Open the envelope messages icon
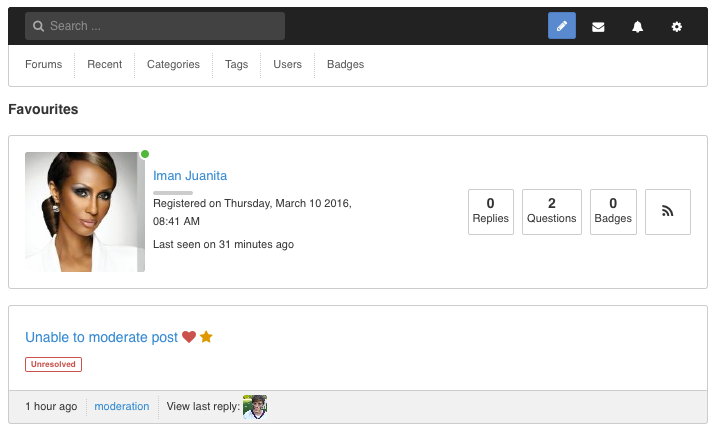 [x=598, y=27]
